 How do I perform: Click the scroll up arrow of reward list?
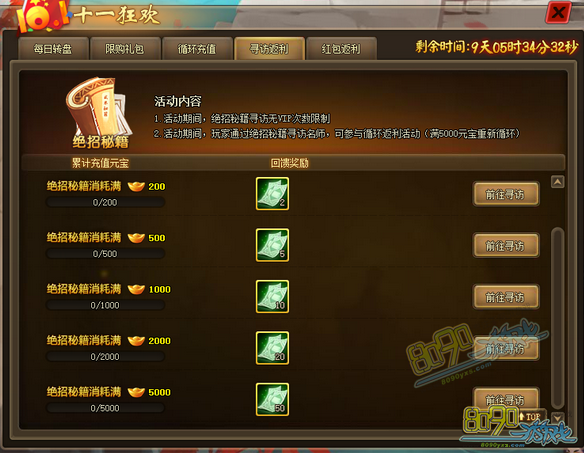coord(558,182)
